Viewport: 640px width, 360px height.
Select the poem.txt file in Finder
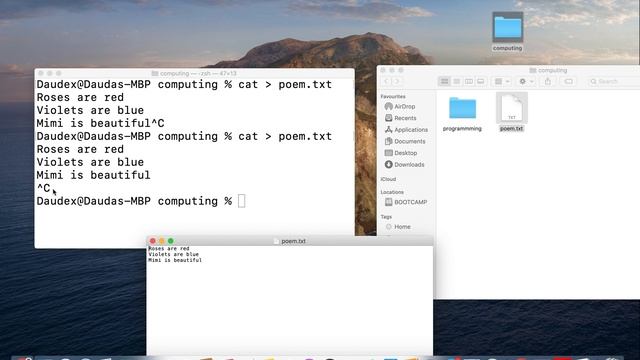click(x=511, y=112)
